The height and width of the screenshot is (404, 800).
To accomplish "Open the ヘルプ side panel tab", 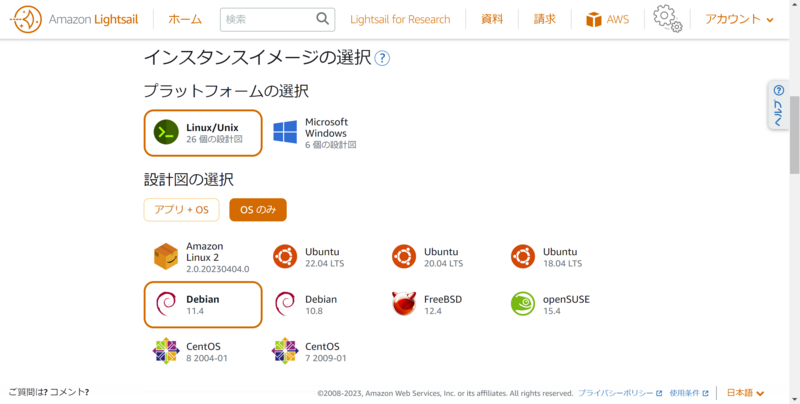I will click(x=779, y=105).
